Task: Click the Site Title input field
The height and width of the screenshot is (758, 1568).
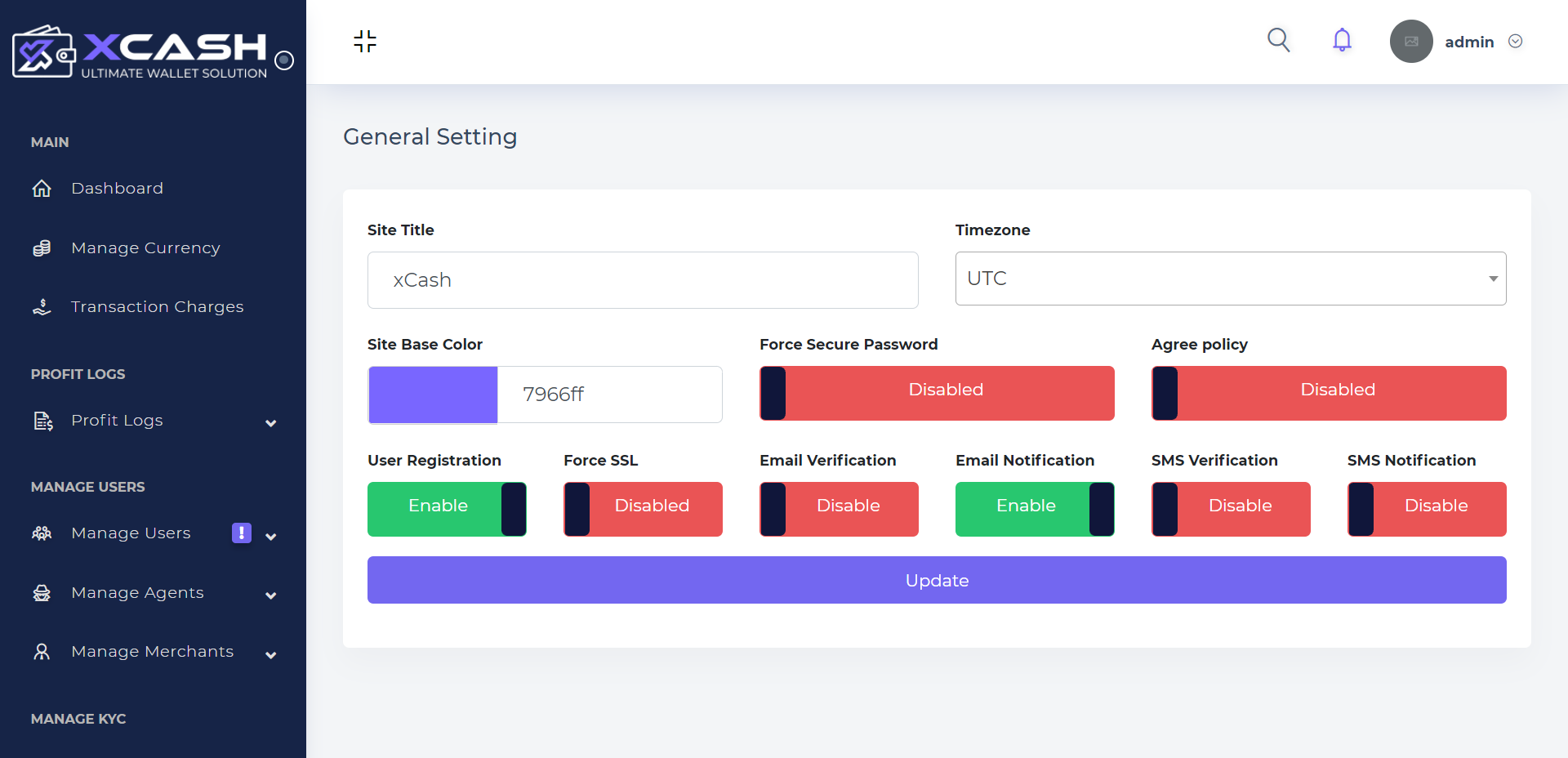Action: point(643,280)
